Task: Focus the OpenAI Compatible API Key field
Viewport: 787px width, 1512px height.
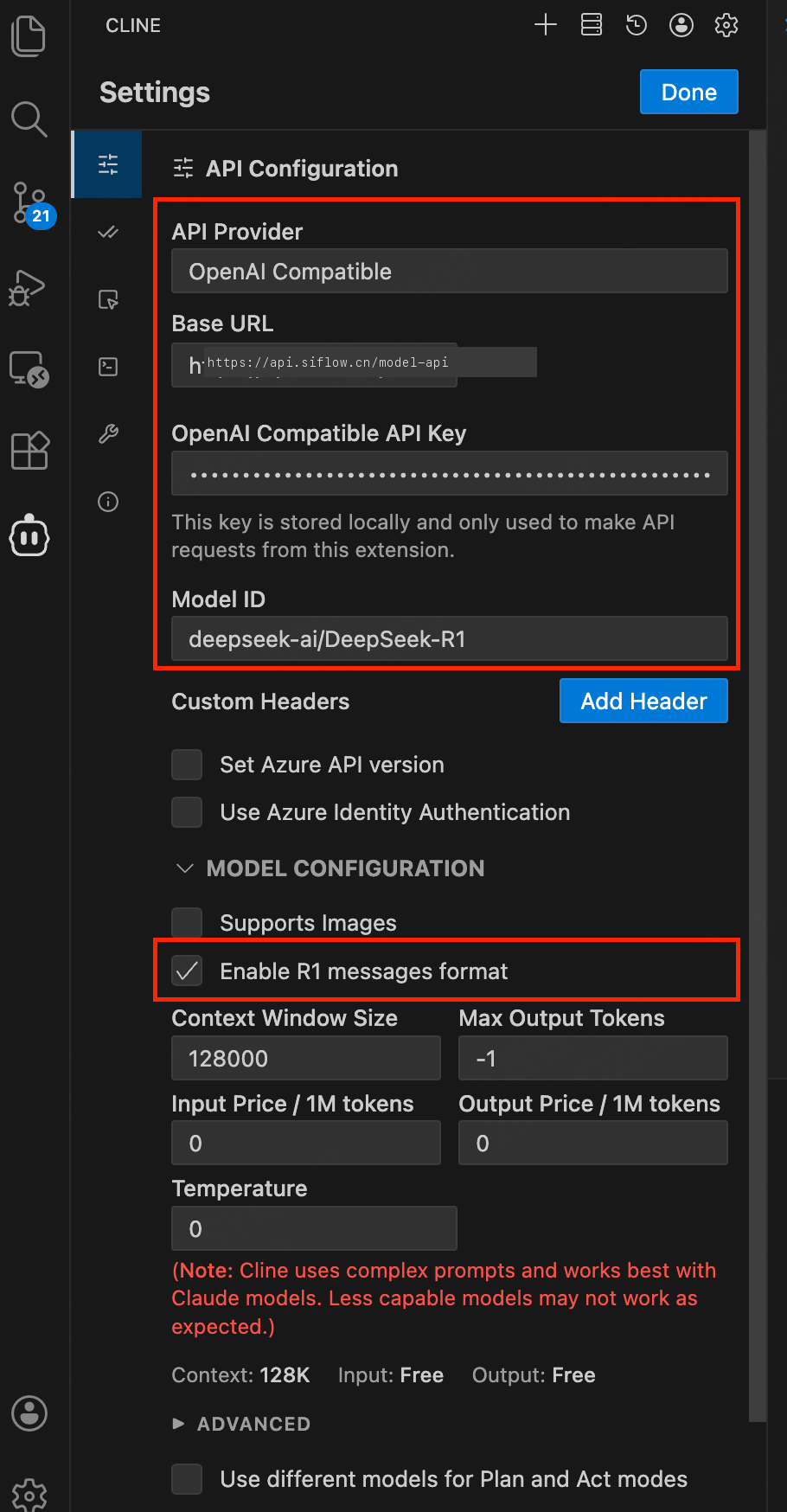Action: point(450,474)
